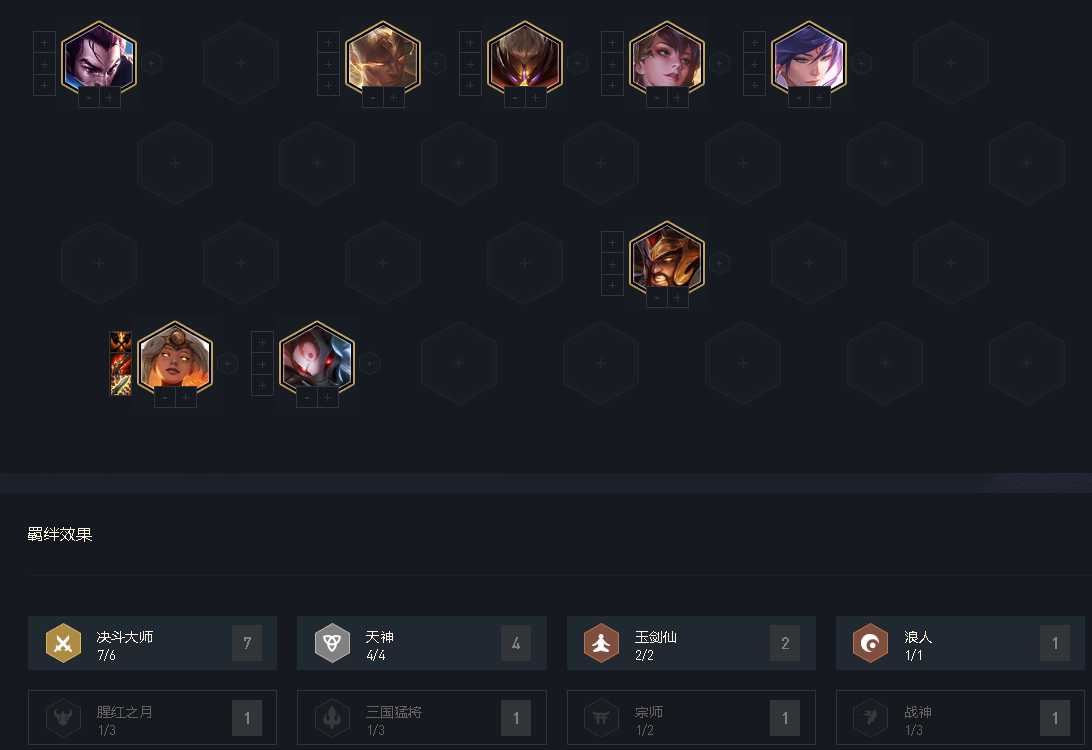Viewport: 1092px width, 750px height.
Task: Select the blue-haired champion in the top row
Action: [x=809, y=58]
